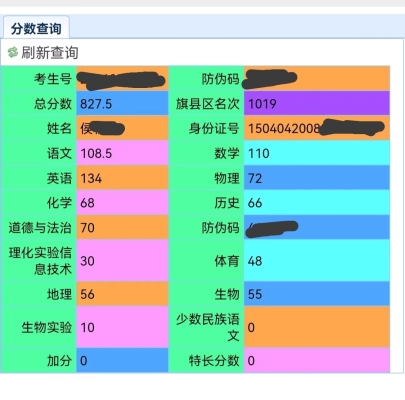
Task: Click the 理化实验信息技术 label
Action: pos(40,261)
